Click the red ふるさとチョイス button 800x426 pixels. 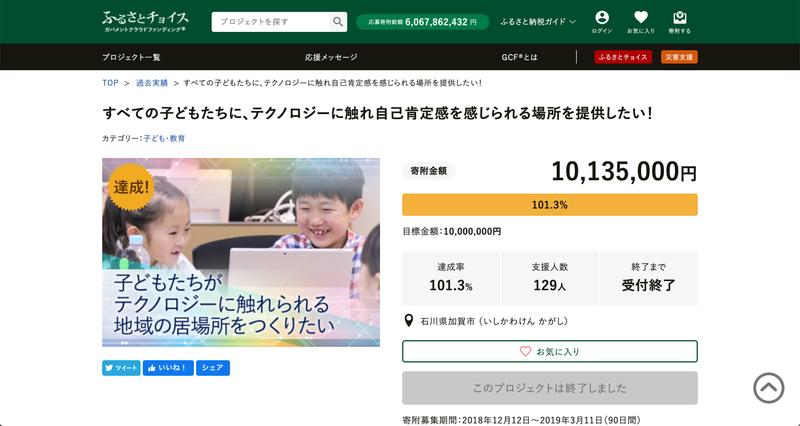pyautogui.click(x=623, y=57)
